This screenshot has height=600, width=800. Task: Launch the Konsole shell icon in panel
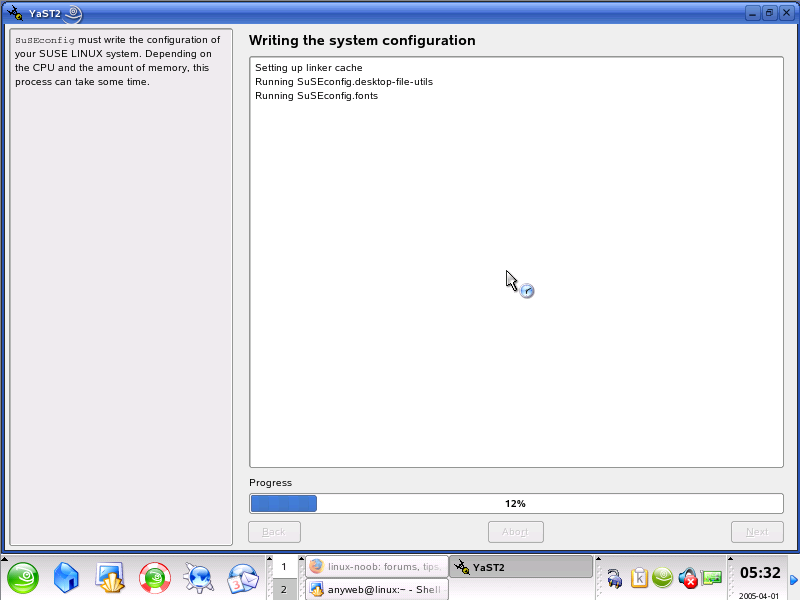(x=110, y=578)
